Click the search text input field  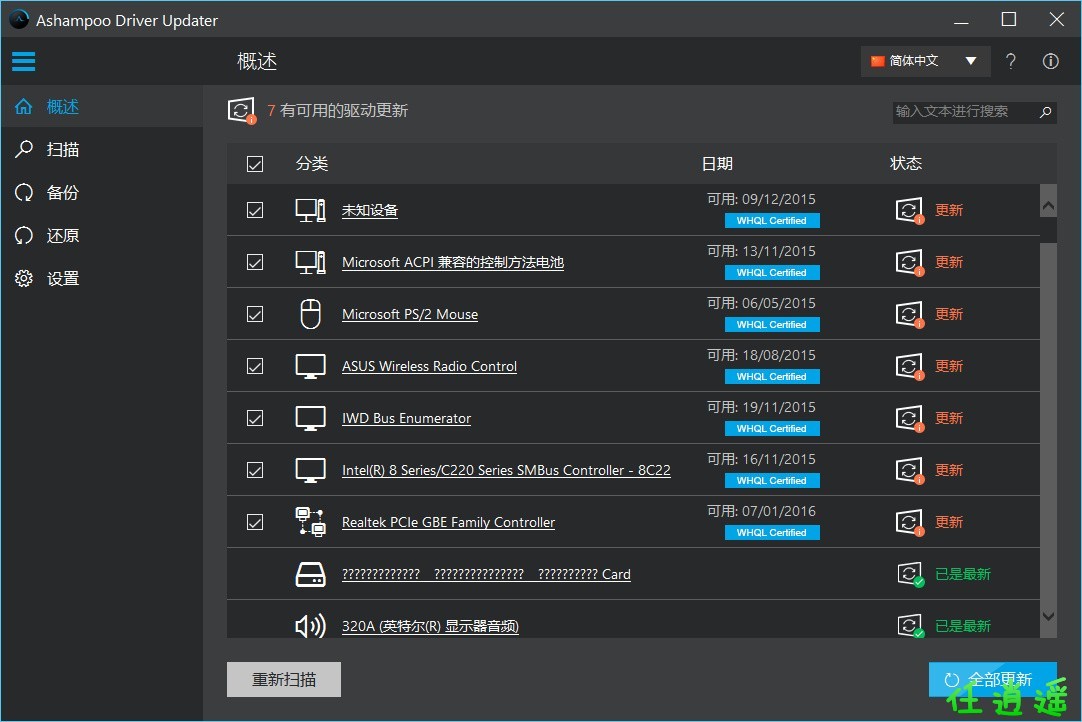pos(965,111)
